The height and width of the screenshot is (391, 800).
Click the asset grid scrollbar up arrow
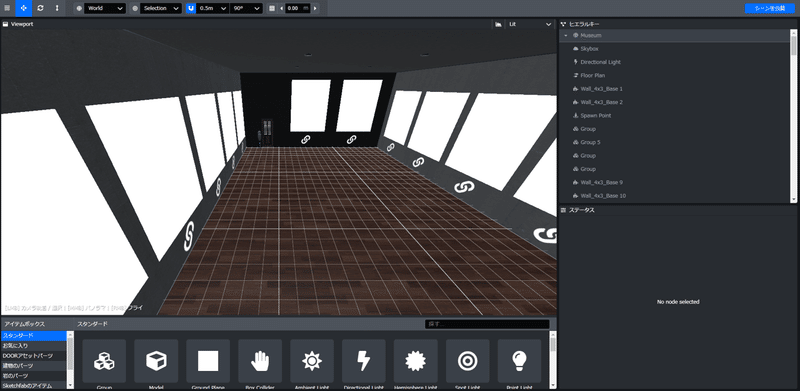click(x=553, y=334)
